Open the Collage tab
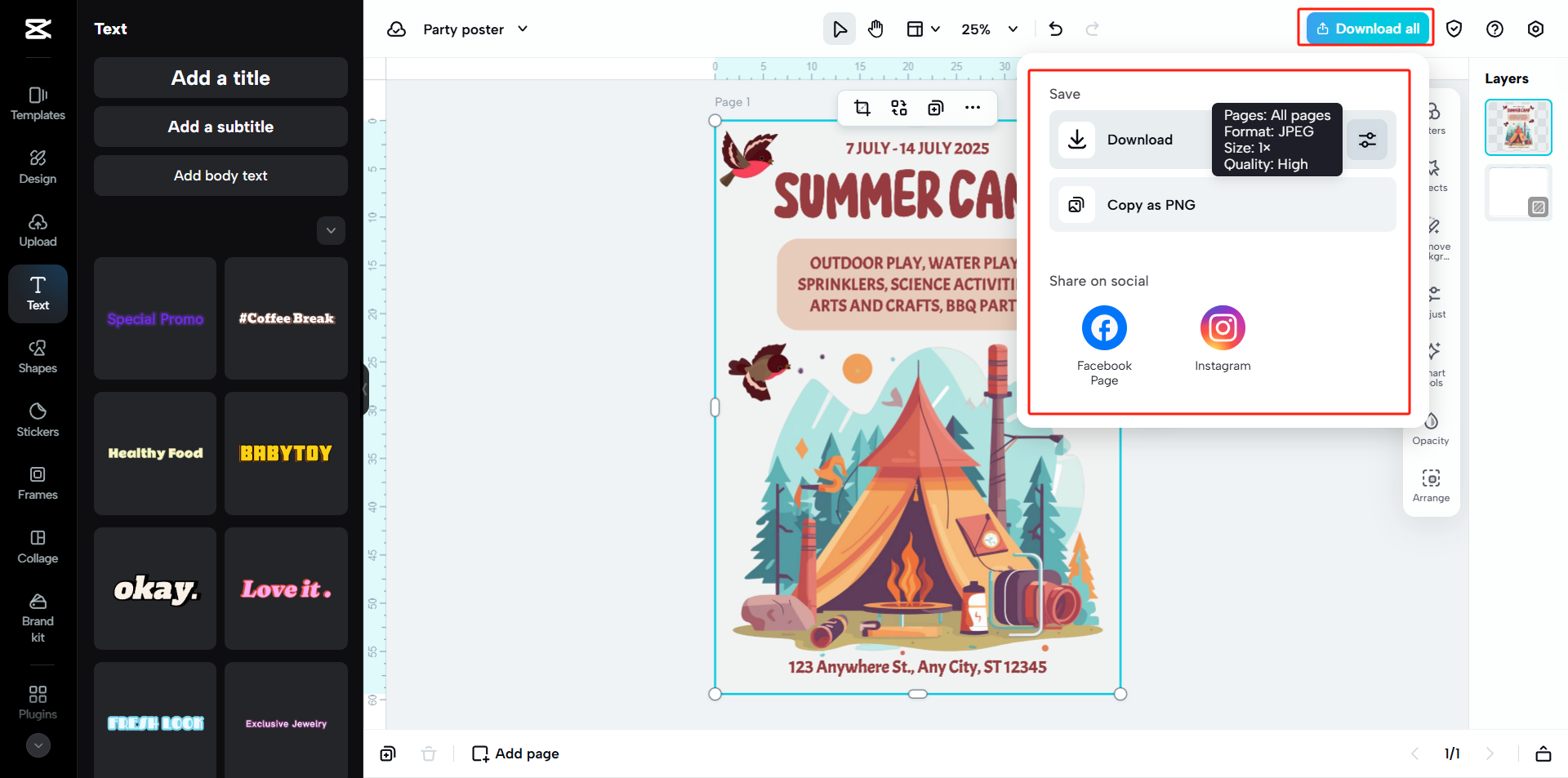The height and width of the screenshot is (778, 1568). tap(38, 545)
